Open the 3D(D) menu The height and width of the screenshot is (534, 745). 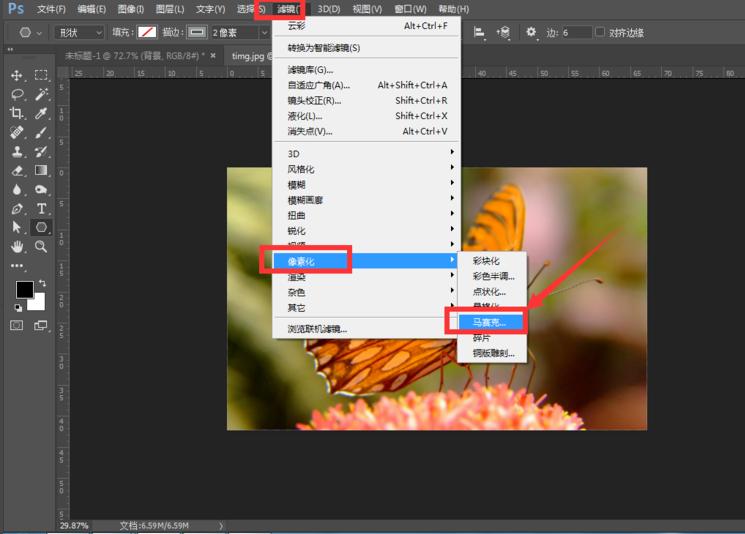[329, 9]
